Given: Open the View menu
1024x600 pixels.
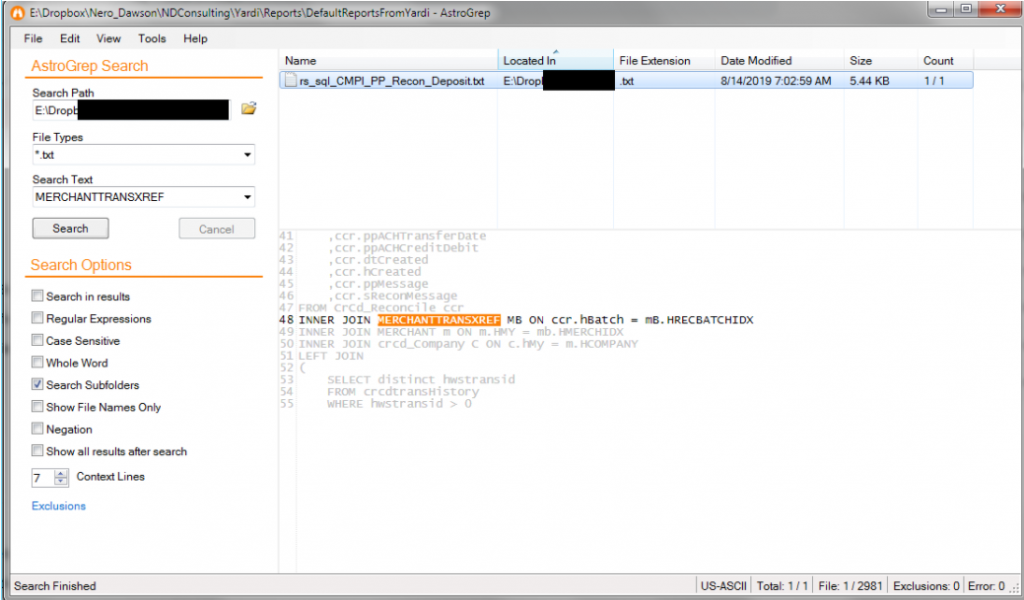Looking at the screenshot, I should 108,39.
